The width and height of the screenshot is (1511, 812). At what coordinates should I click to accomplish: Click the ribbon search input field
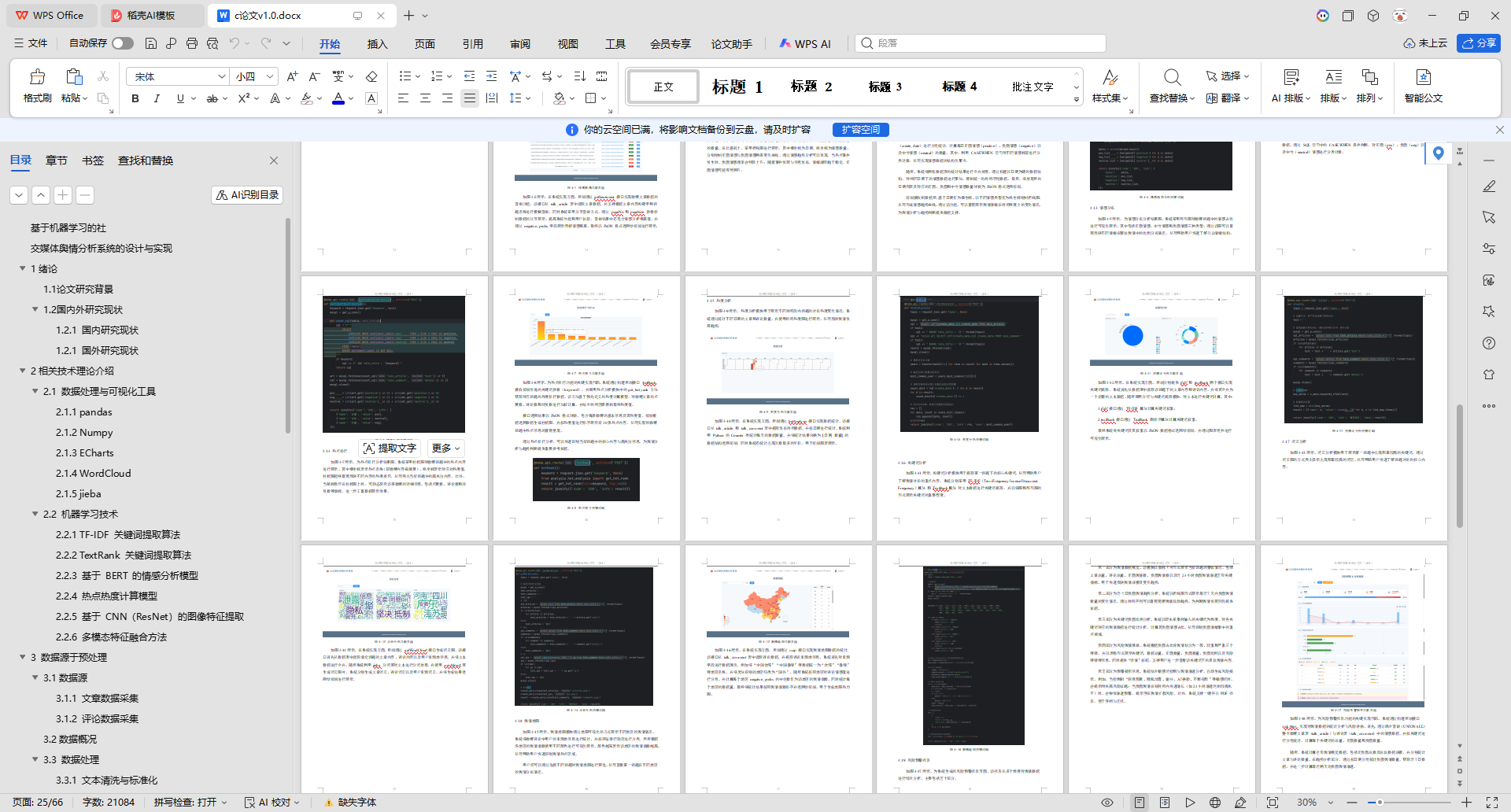[x=981, y=43]
